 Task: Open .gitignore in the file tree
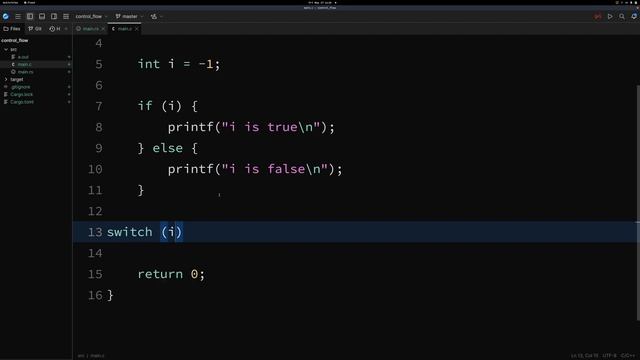coord(20,87)
